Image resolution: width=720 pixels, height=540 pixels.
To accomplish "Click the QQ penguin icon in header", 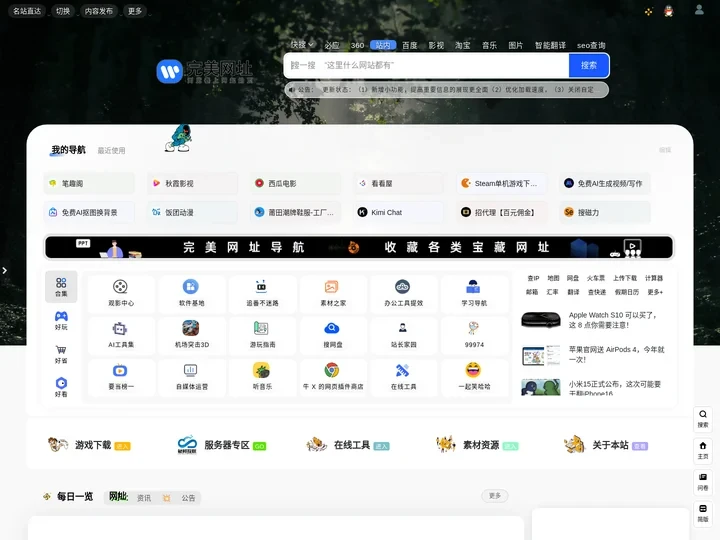I will [669, 11].
